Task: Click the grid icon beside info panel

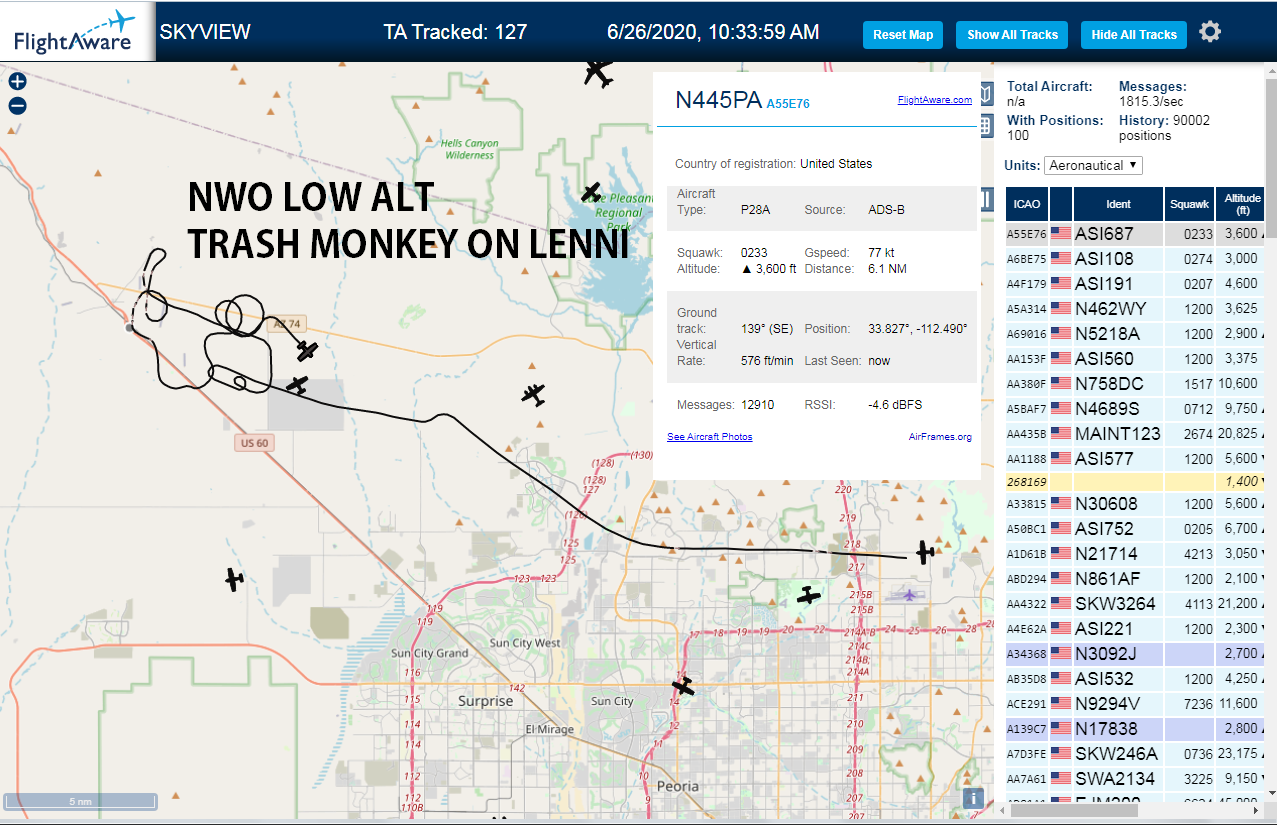Action: pos(985,125)
